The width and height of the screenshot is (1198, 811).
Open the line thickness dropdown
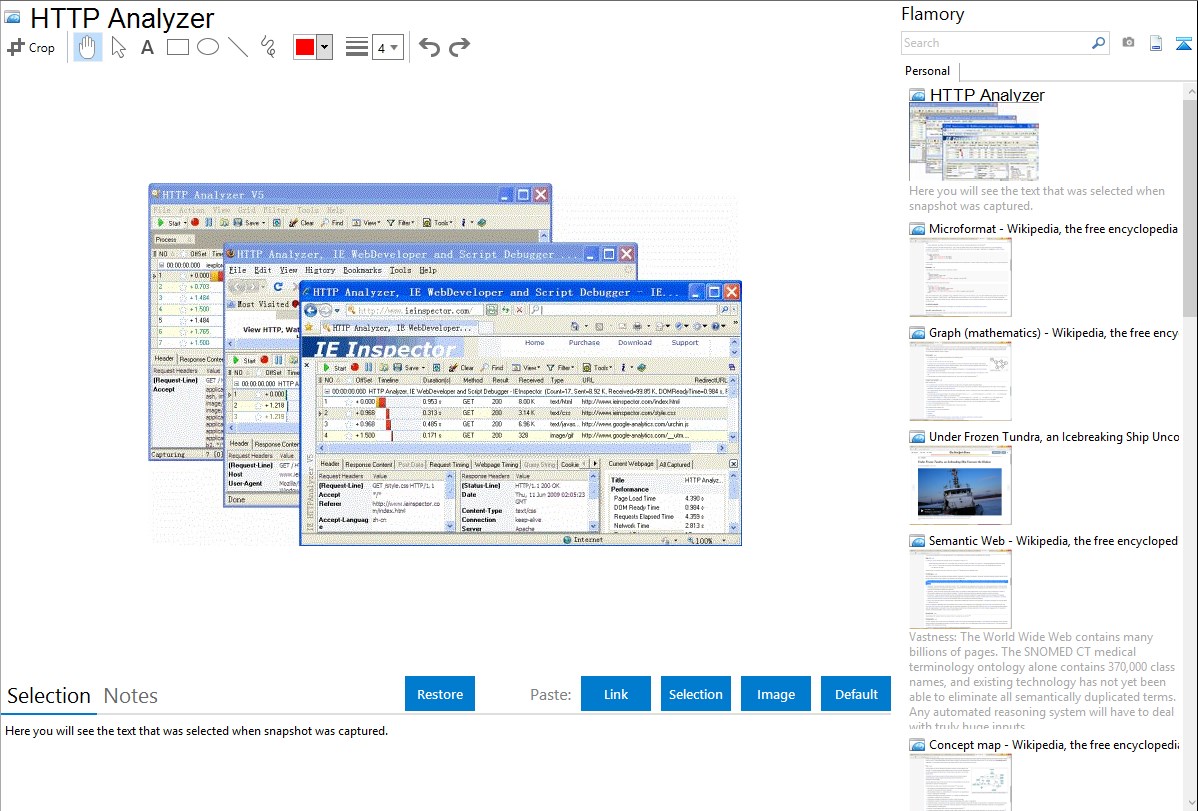(x=387, y=47)
